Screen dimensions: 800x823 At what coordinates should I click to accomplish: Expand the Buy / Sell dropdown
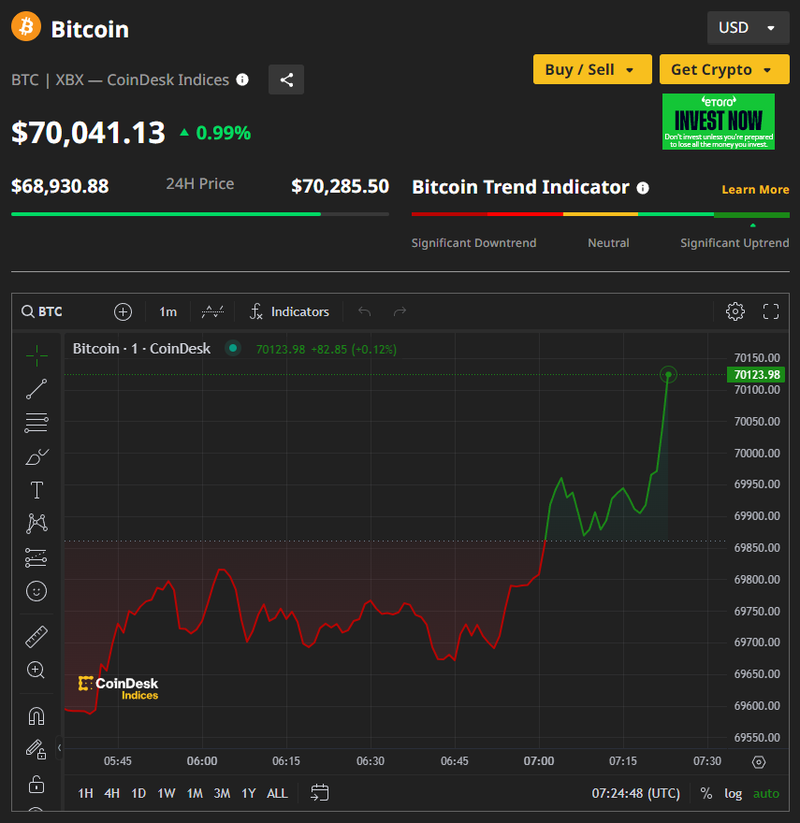[x=592, y=69]
